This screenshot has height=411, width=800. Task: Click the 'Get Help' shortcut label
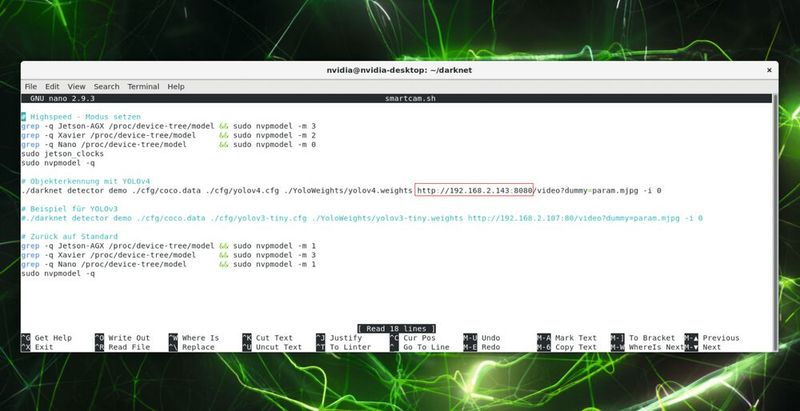53,338
